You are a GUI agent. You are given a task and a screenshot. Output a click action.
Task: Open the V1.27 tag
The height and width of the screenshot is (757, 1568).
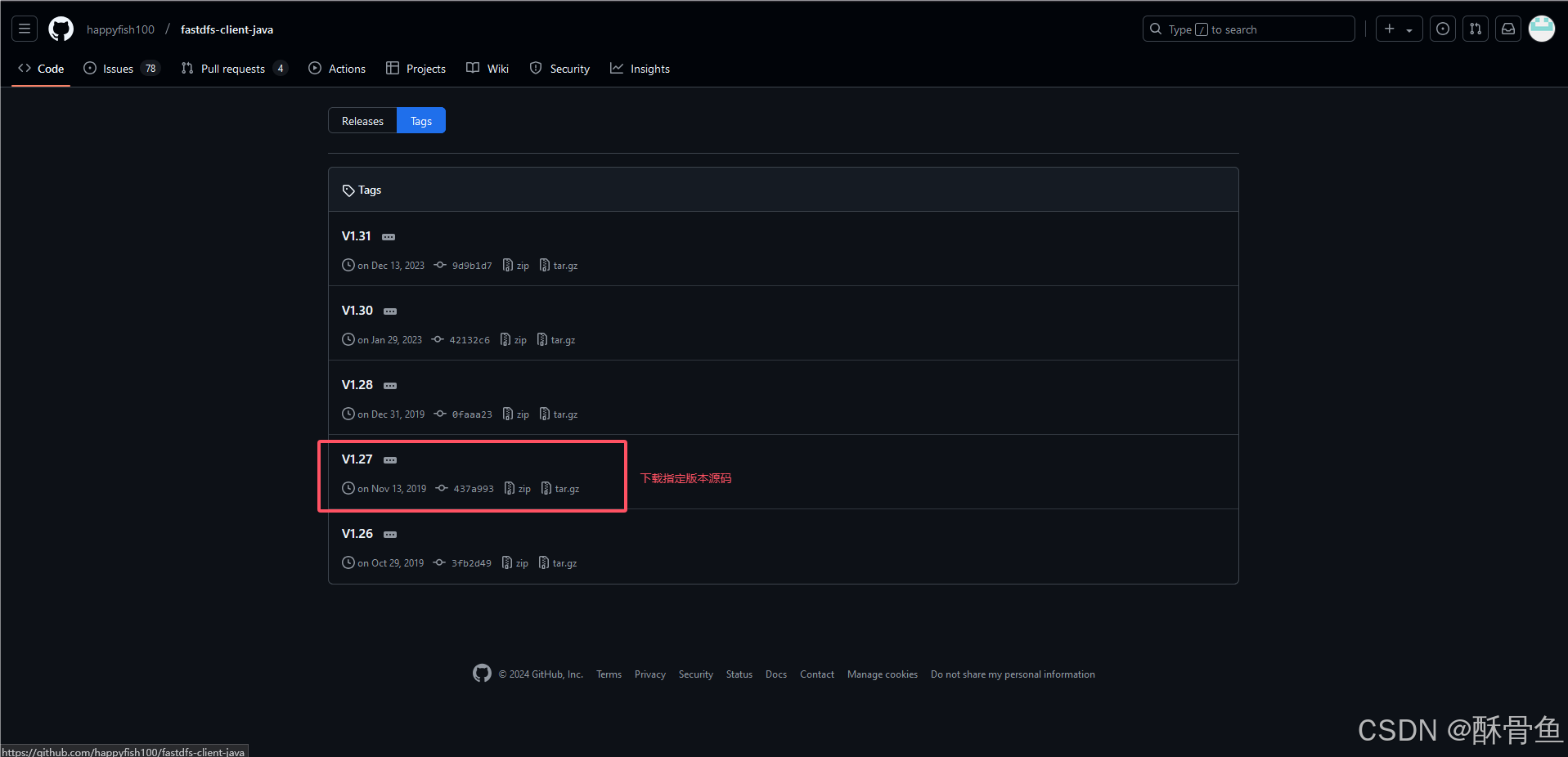tap(357, 459)
